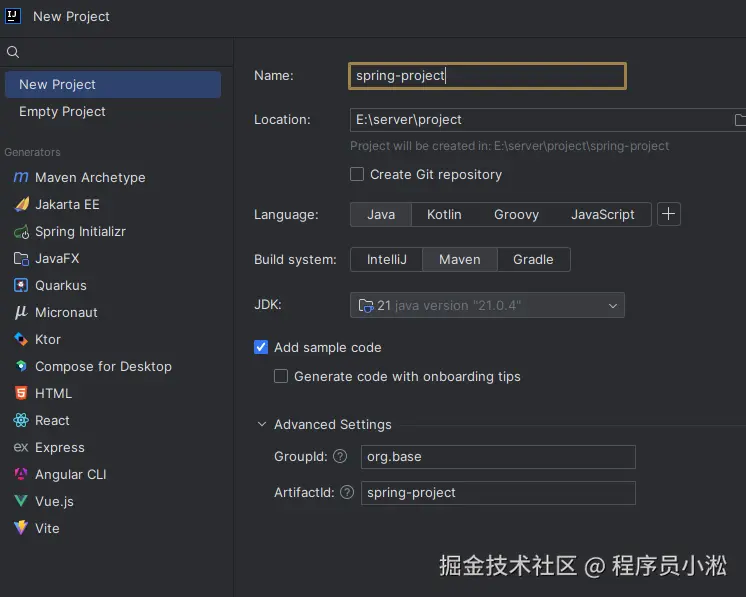Click the 'Project will be created in' hint

pos(510,146)
